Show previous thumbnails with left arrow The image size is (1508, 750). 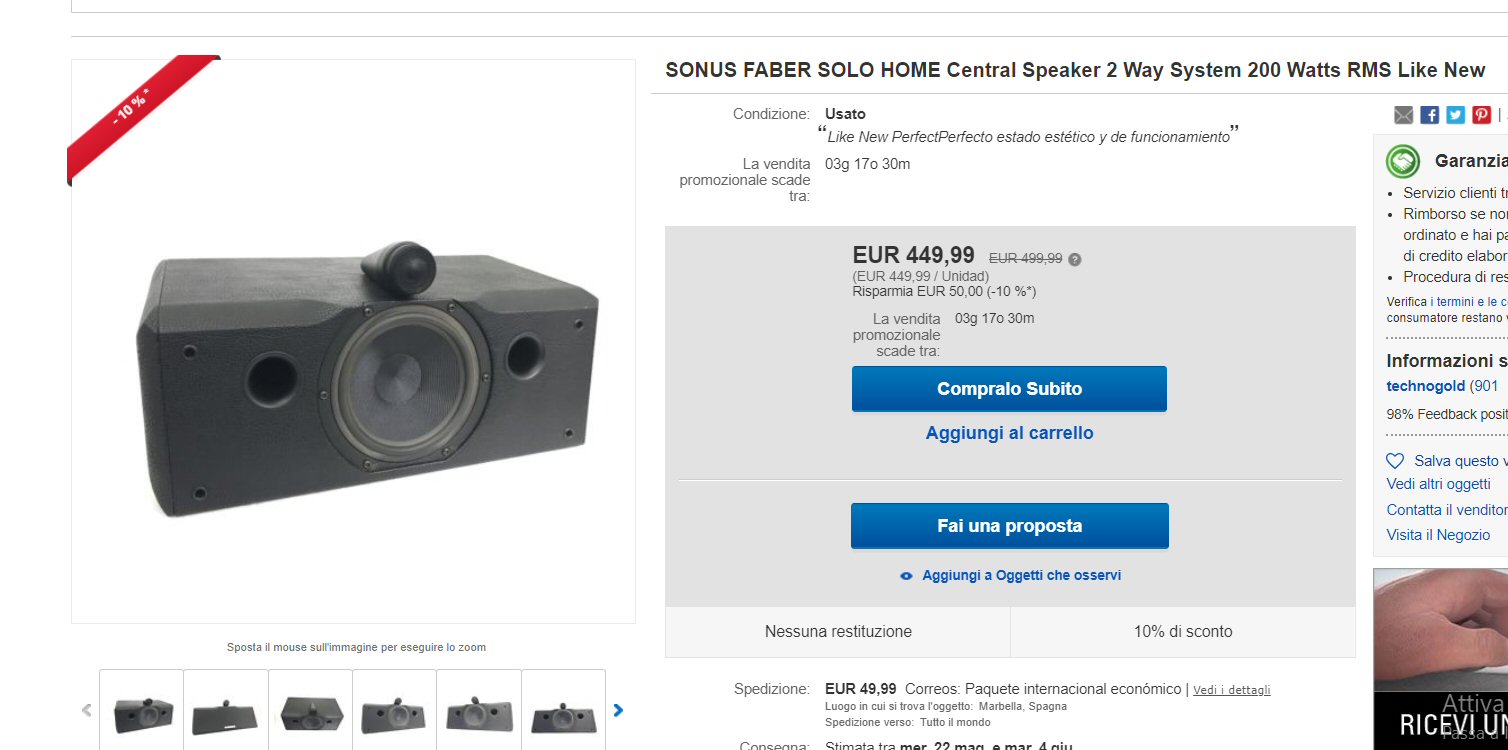(87, 710)
